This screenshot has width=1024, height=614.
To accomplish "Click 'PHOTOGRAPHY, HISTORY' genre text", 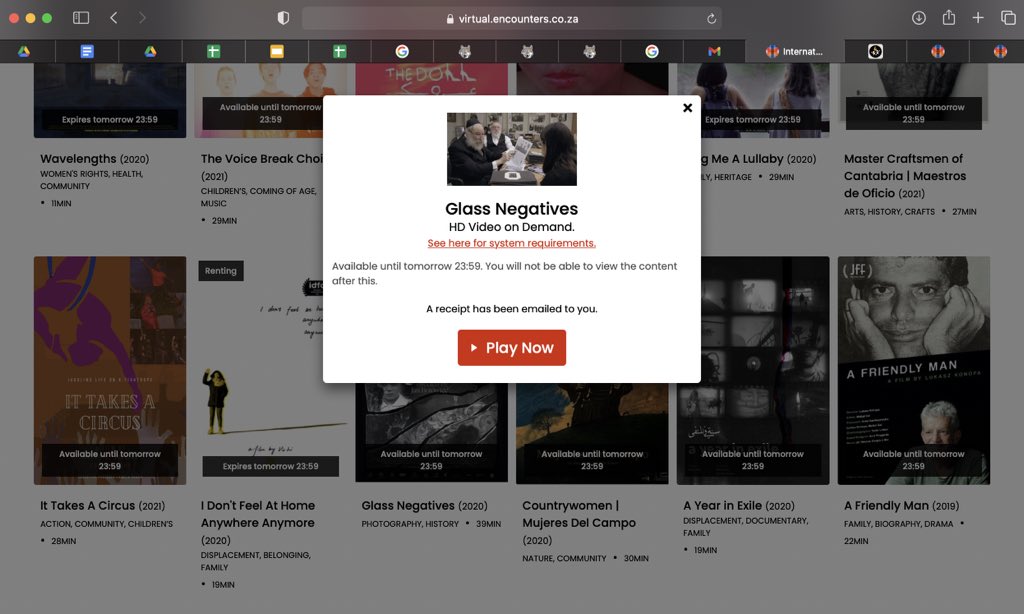I will (x=410, y=524).
